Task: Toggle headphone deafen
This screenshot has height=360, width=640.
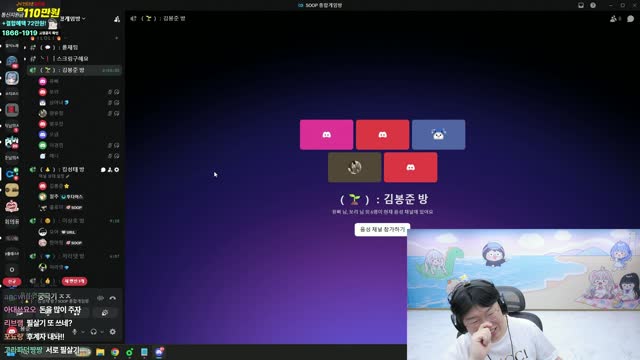Action: [93, 332]
